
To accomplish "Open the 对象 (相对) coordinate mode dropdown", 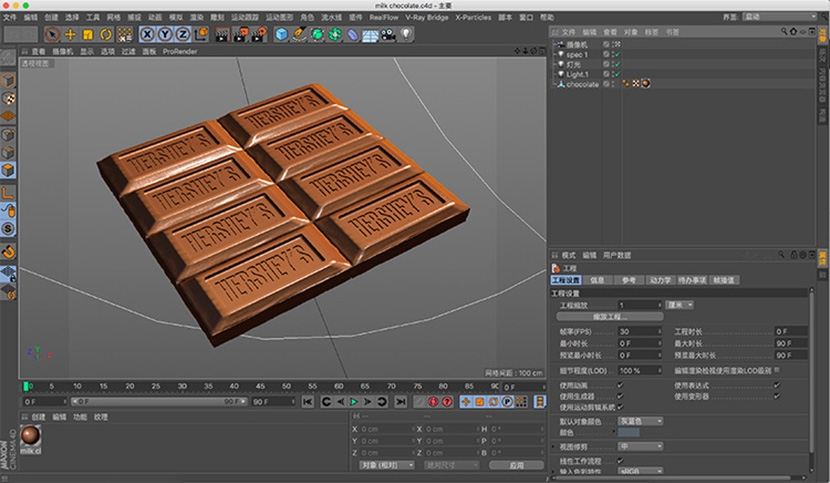I will (387, 466).
